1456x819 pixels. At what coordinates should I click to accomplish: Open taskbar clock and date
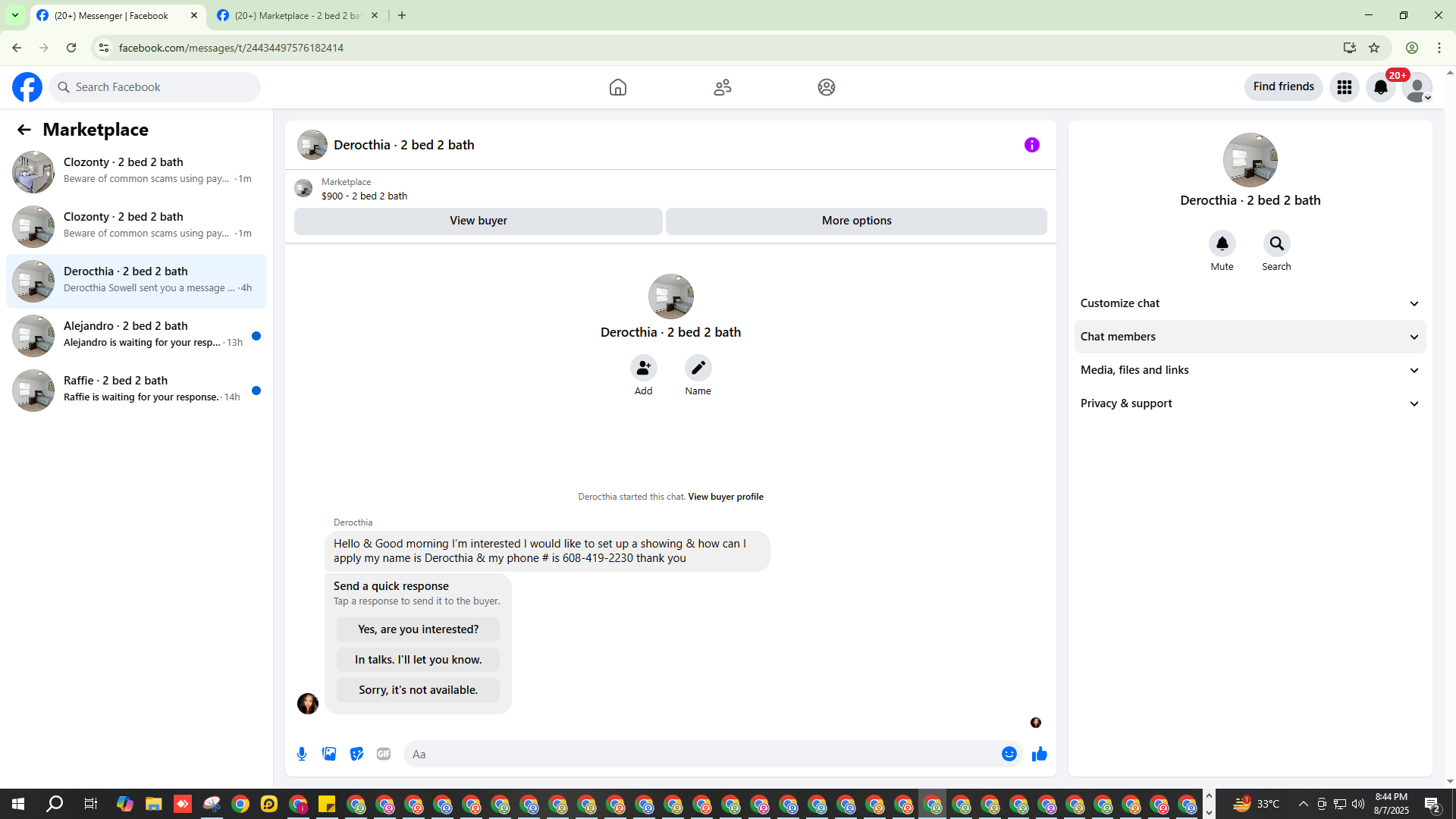click(x=1392, y=804)
